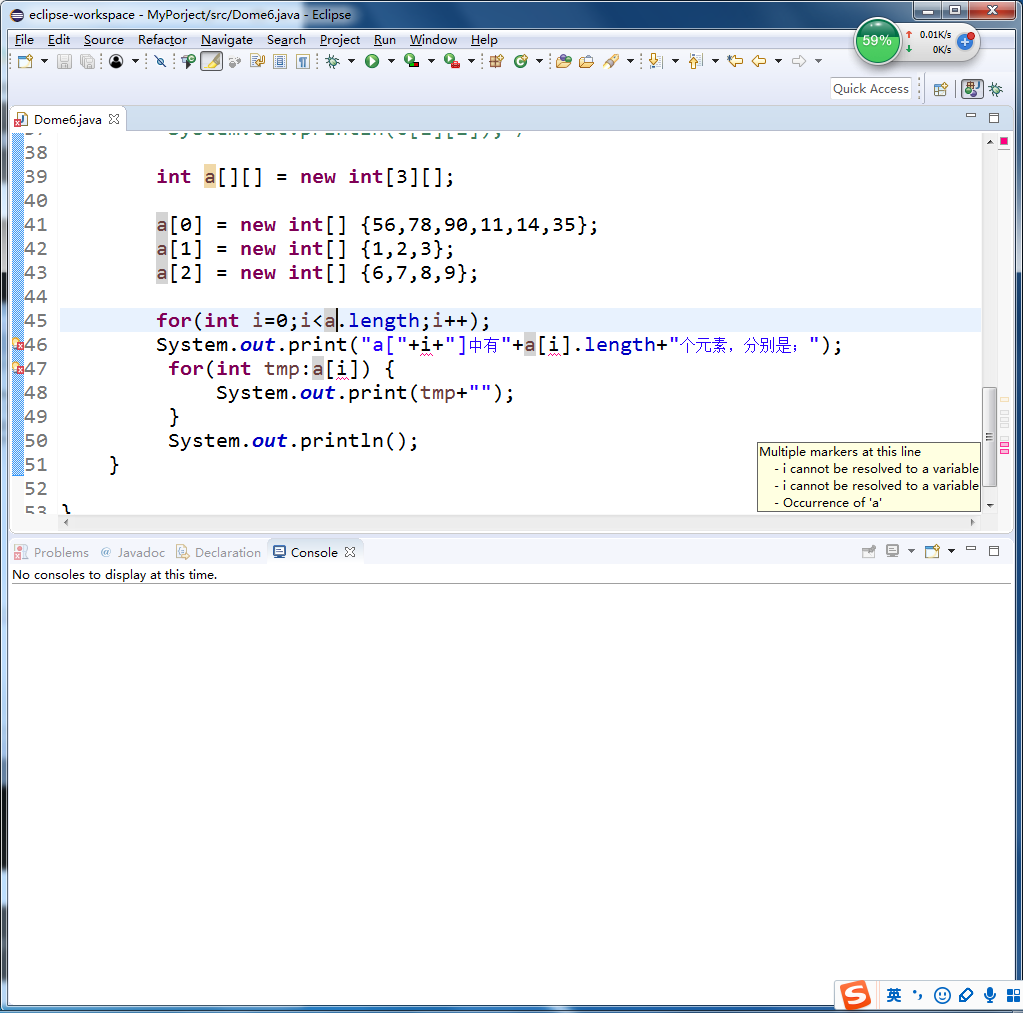Switch to the Declaration tab

pyautogui.click(x=219, y=552)
